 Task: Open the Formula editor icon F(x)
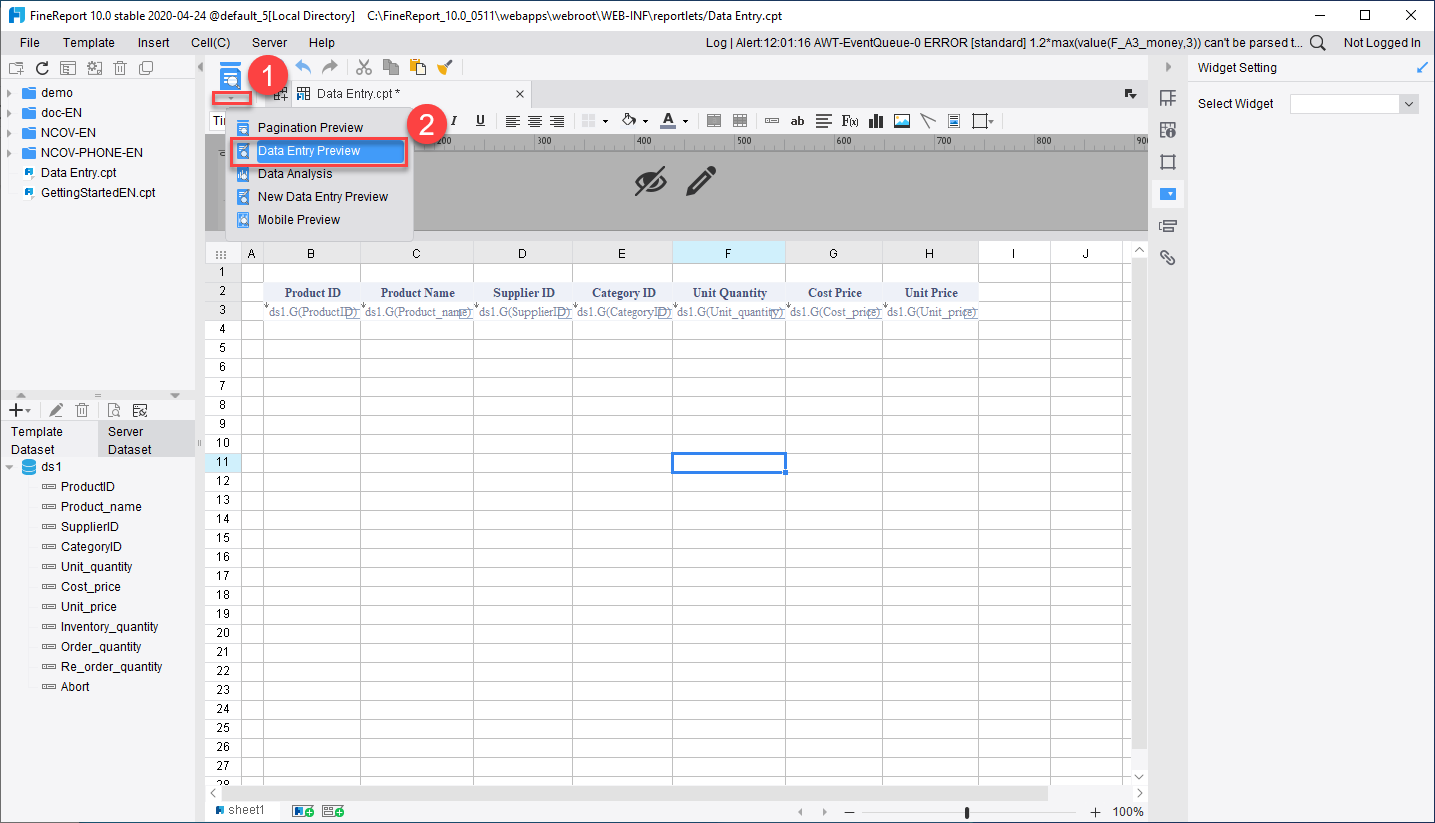(849, 120)
